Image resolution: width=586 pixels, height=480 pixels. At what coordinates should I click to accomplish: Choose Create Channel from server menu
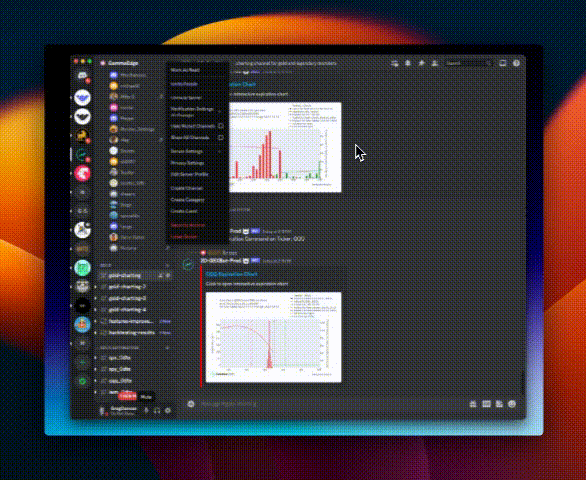coord(187,188)
